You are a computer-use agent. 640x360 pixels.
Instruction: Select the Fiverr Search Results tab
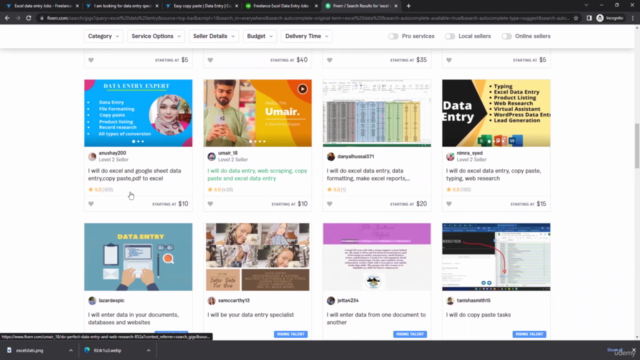pyautogui.click(x=360, y=6)
